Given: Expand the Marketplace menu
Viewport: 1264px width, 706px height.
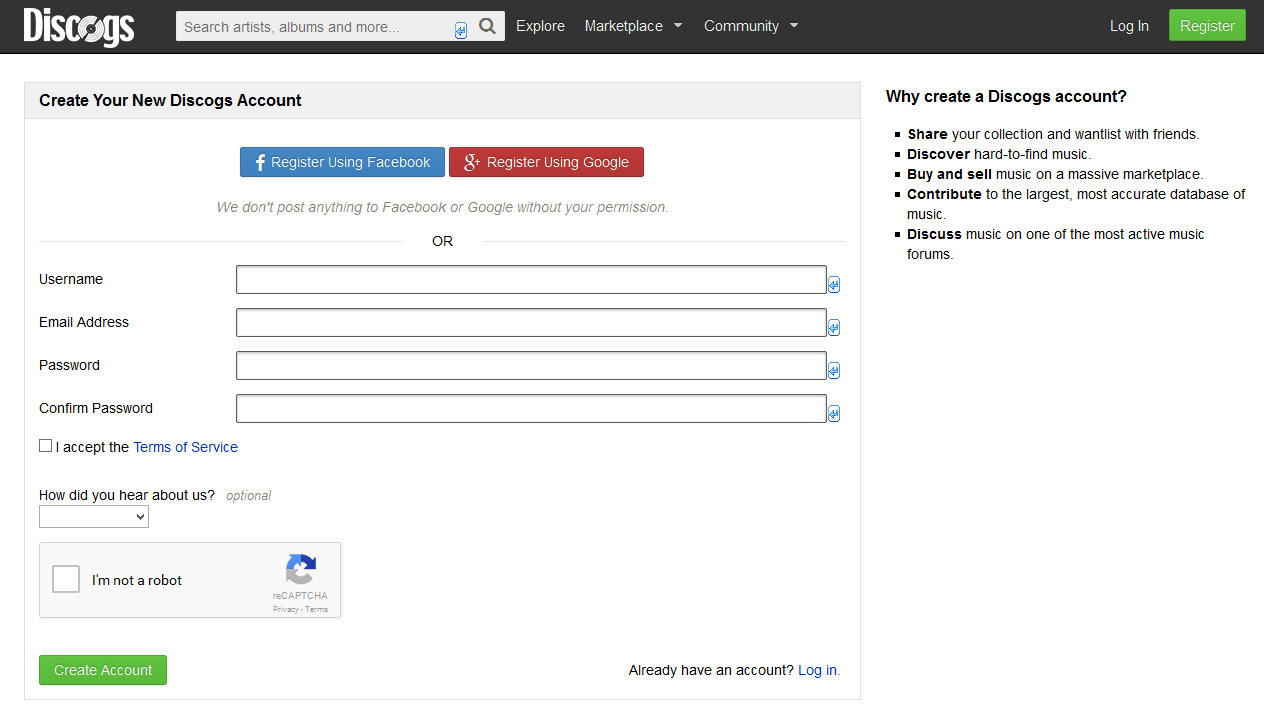Looking at the screenshot, I should point(633,26).
